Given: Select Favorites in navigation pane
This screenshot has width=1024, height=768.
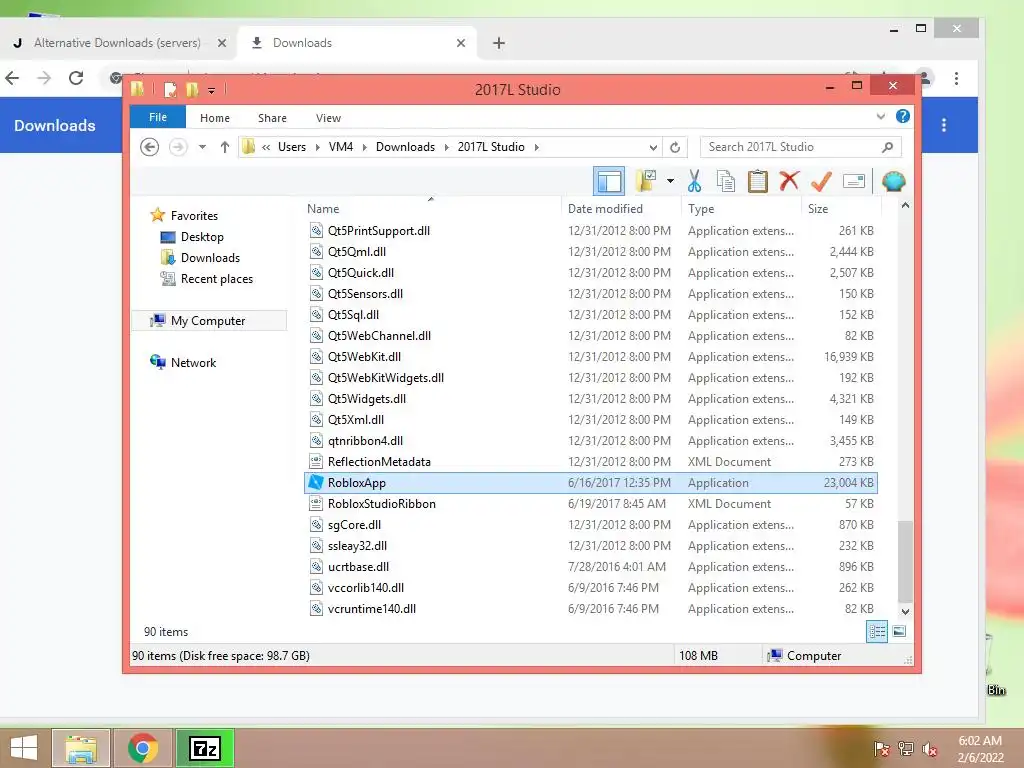Looking at the screenshot, I should (194, 216).
